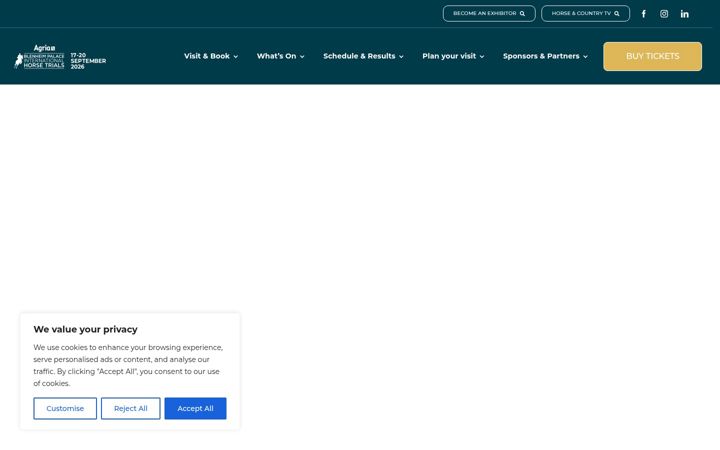
Task: Click Customise in the cookie banner
Action: 65,408
